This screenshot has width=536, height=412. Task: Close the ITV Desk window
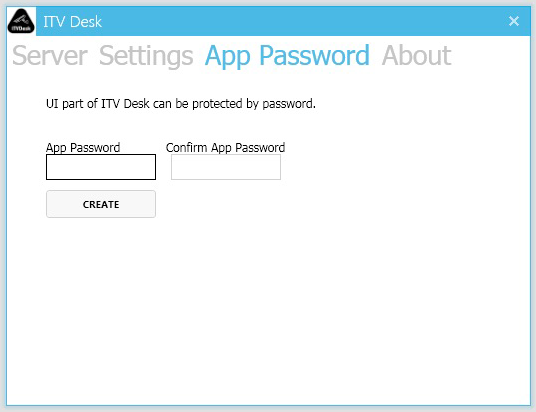pos(514,21)
